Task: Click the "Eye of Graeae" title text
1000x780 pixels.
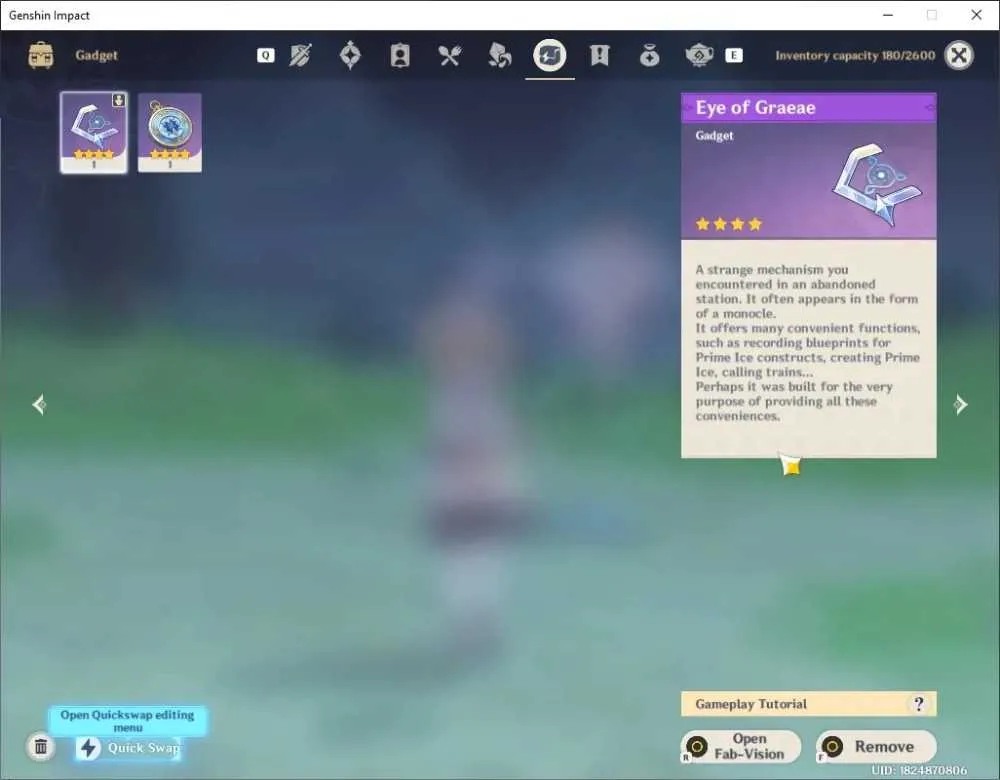Action: pyautogui.click(x=755, y=108)
